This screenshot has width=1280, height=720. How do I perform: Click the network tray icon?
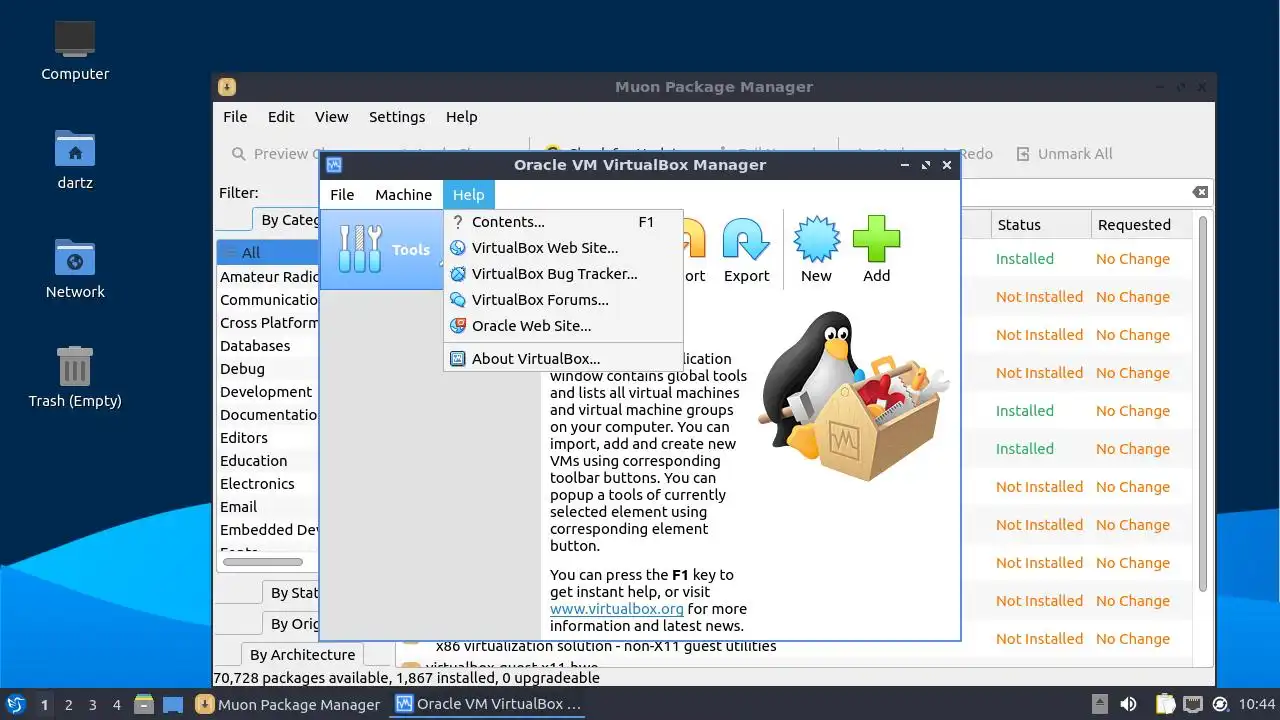click(1193, 704)
